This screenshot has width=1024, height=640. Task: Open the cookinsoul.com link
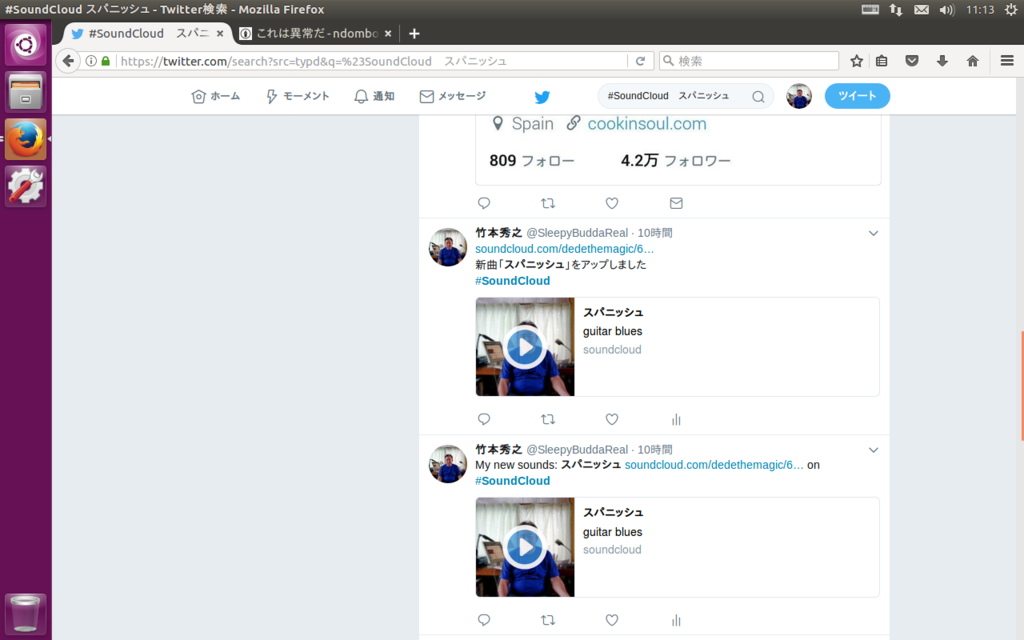coord(647,124)
